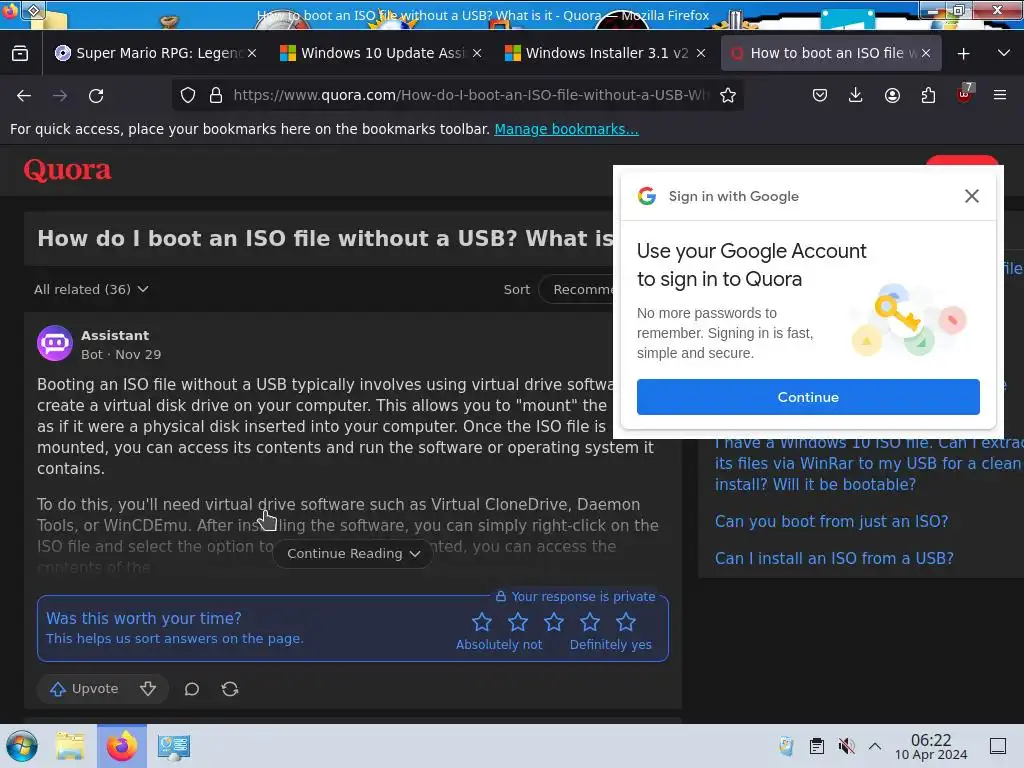
Task: Open clipboard tray icon
Action: pos(816,746)
